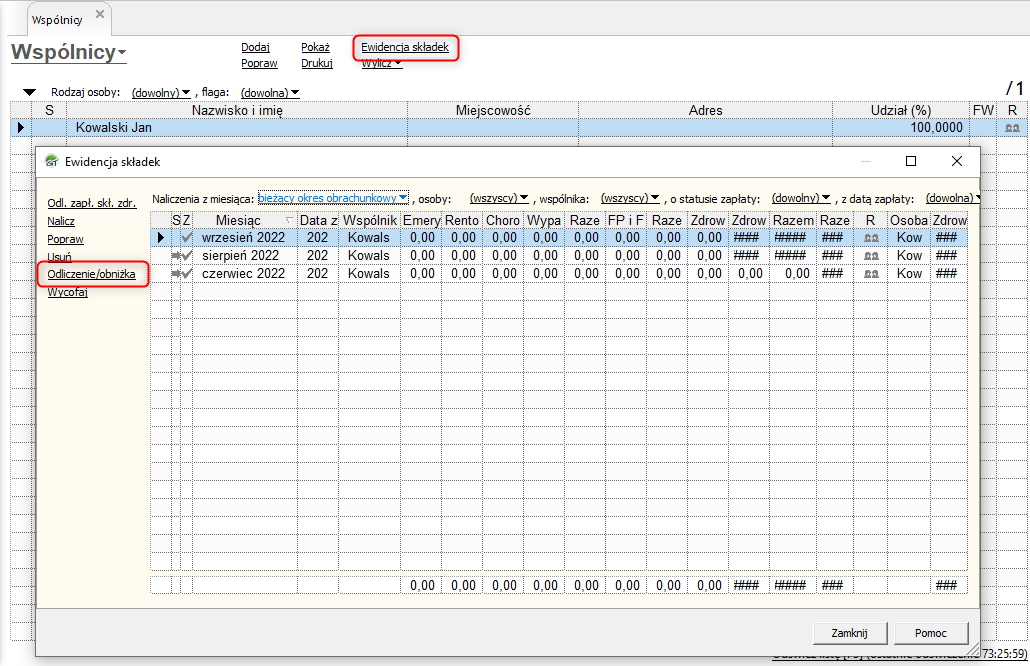Viewport: 1030px width, 666px height.
Task: Click the Miejscowość column header
Action: pyautogui.click(x=493, y=110)
